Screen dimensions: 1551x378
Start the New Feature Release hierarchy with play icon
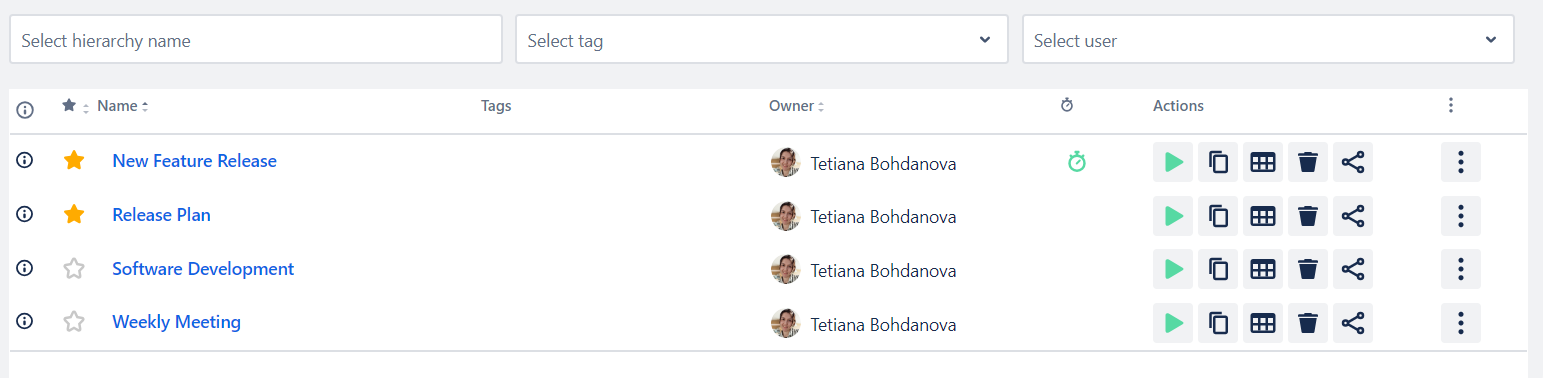tap(1173, 162)
